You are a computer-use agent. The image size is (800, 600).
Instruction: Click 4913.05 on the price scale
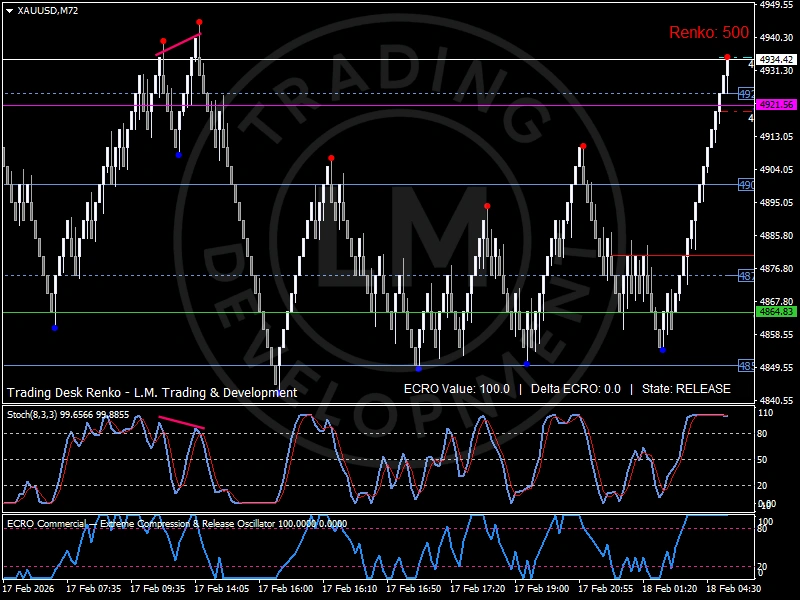[x=776, y=136]
